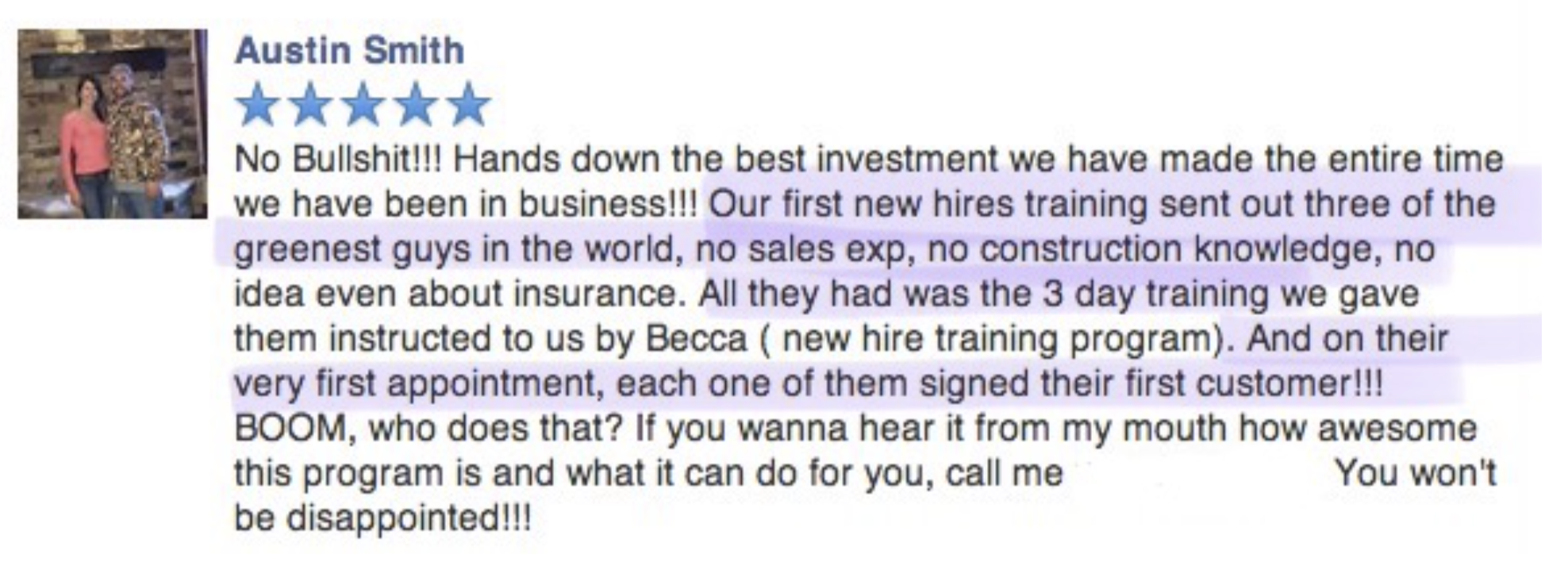The image size is (1568, 570).
Task: Click the first rating star
Action: pos(257,105)
